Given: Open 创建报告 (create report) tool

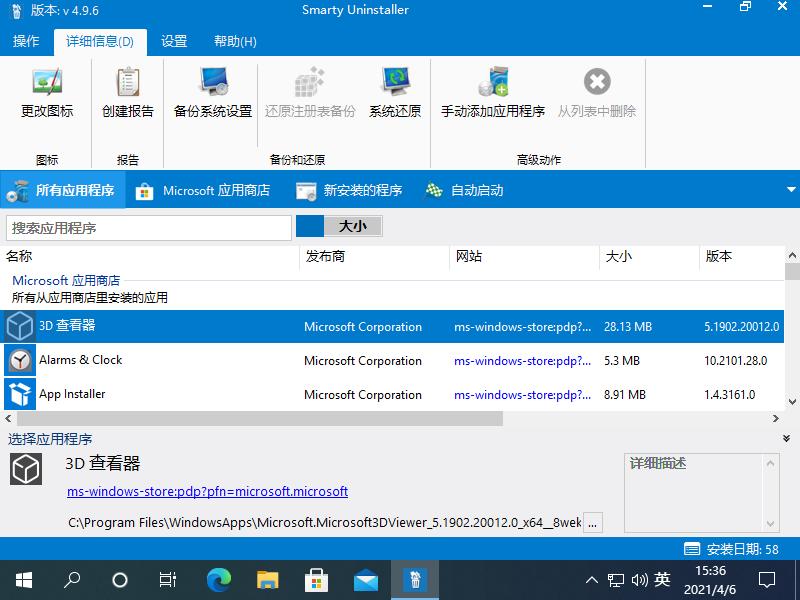Looking at the screenshot, I should (x=128, y=93).
